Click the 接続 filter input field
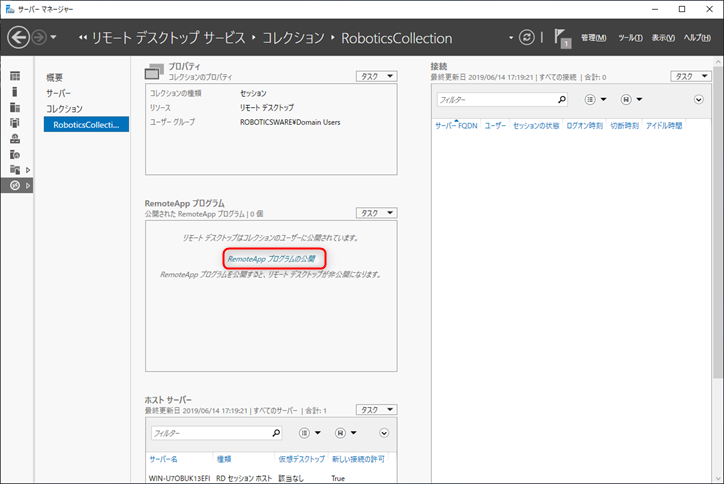724x484 pixels. point(495,100)
